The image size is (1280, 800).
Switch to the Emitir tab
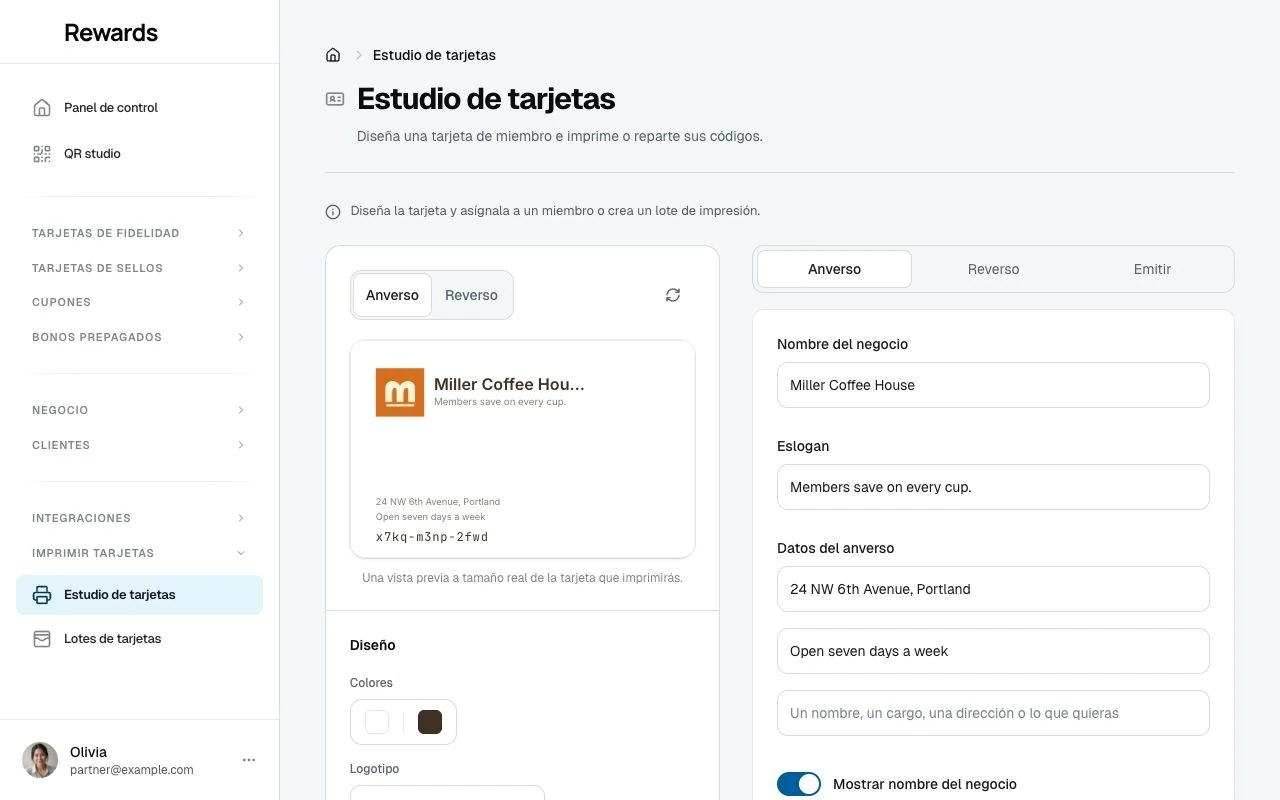tap(1152, 269)
